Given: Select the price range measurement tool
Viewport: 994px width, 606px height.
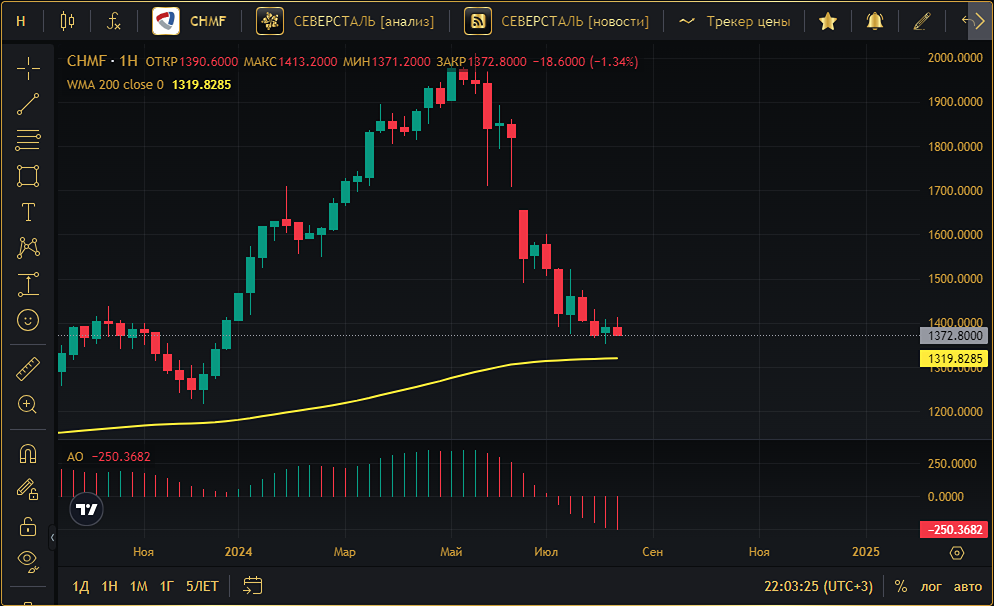Looking at the screenshot, I should [x=28, y=284].
